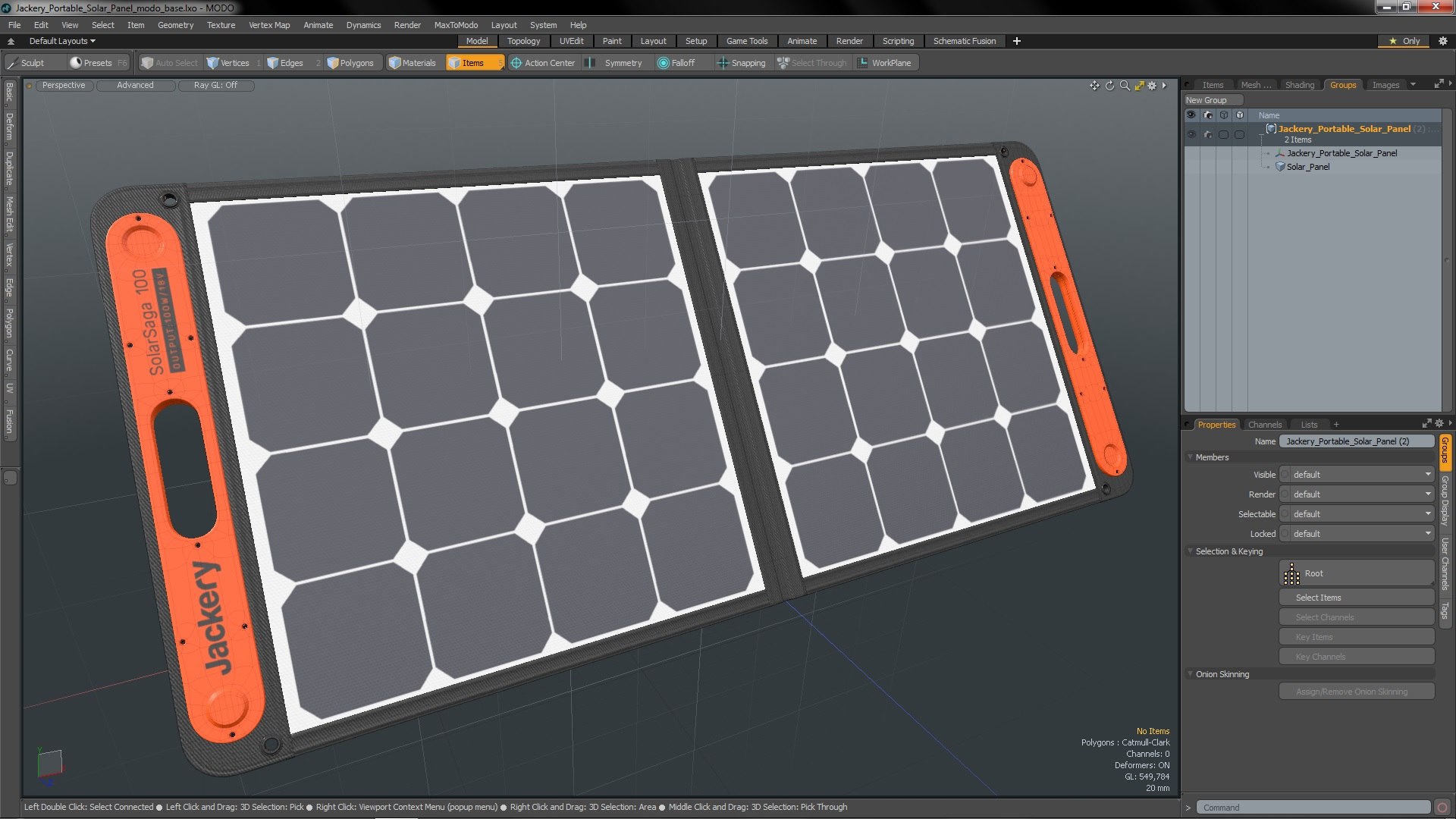Switch to the Topology layout tab
This screenshot has width=1456, height=819.
click(523, 41)
